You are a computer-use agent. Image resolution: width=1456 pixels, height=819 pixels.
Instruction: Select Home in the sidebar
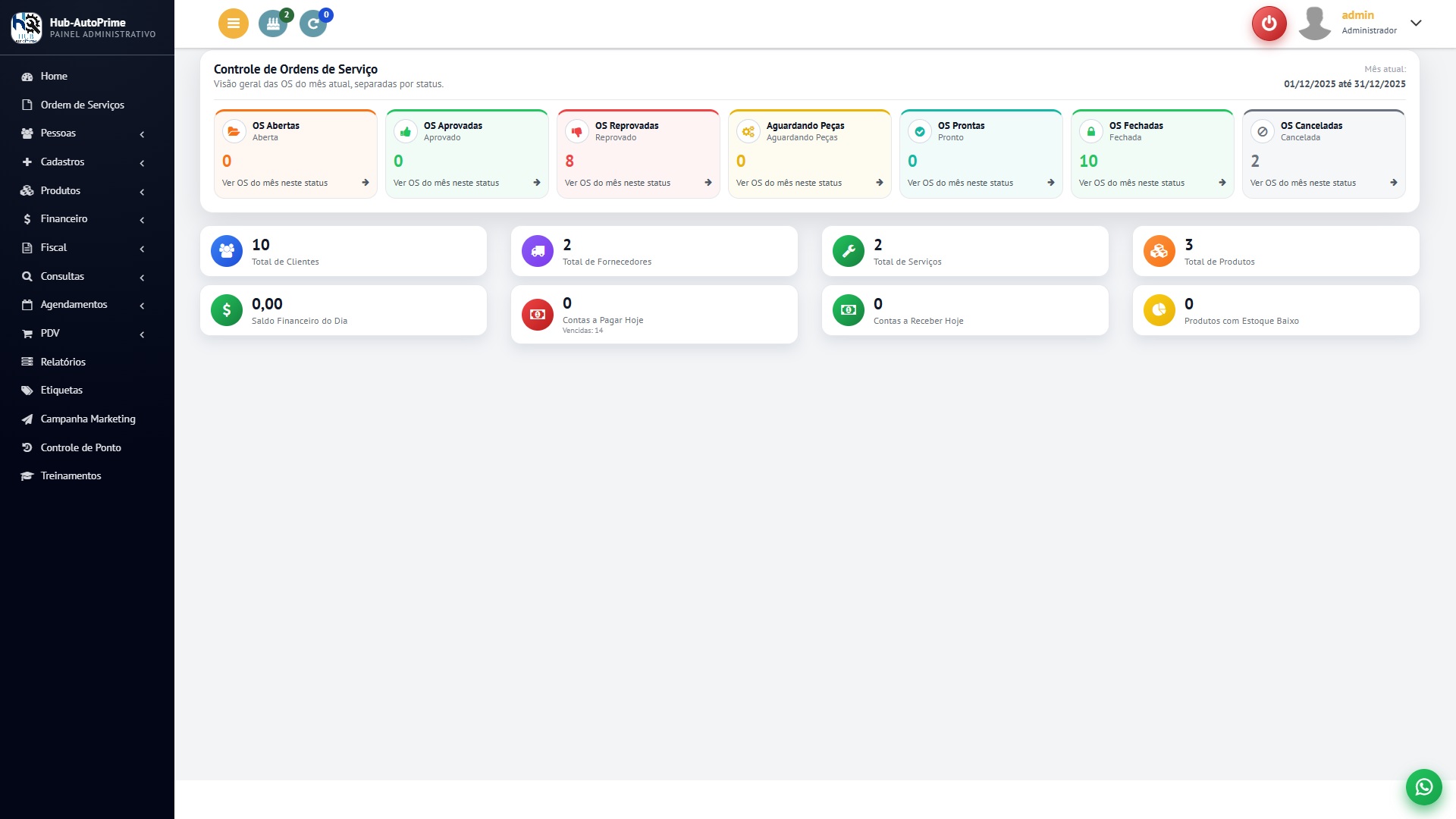52,76
